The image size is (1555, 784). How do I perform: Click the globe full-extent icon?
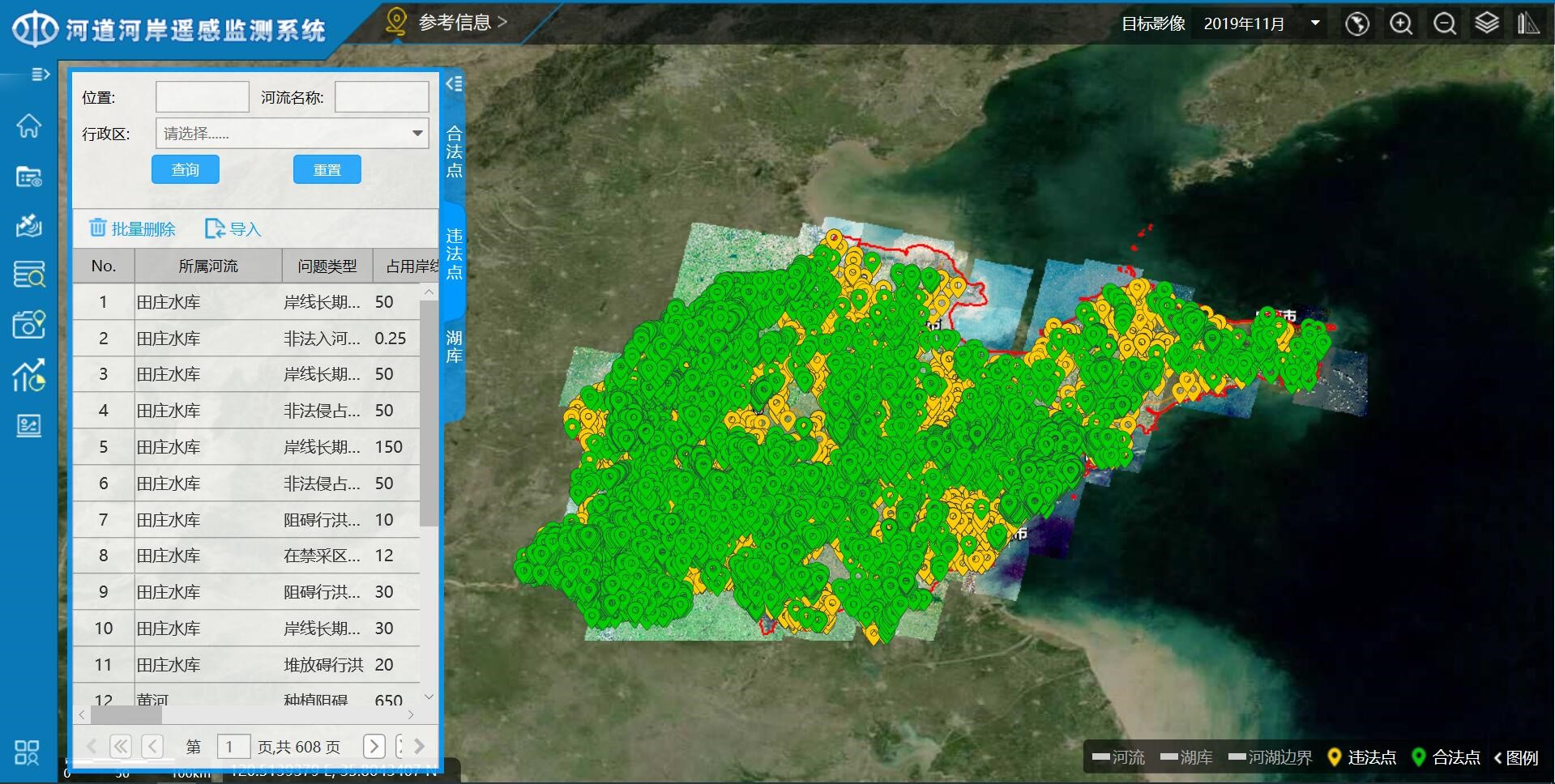coord(1357,23)
